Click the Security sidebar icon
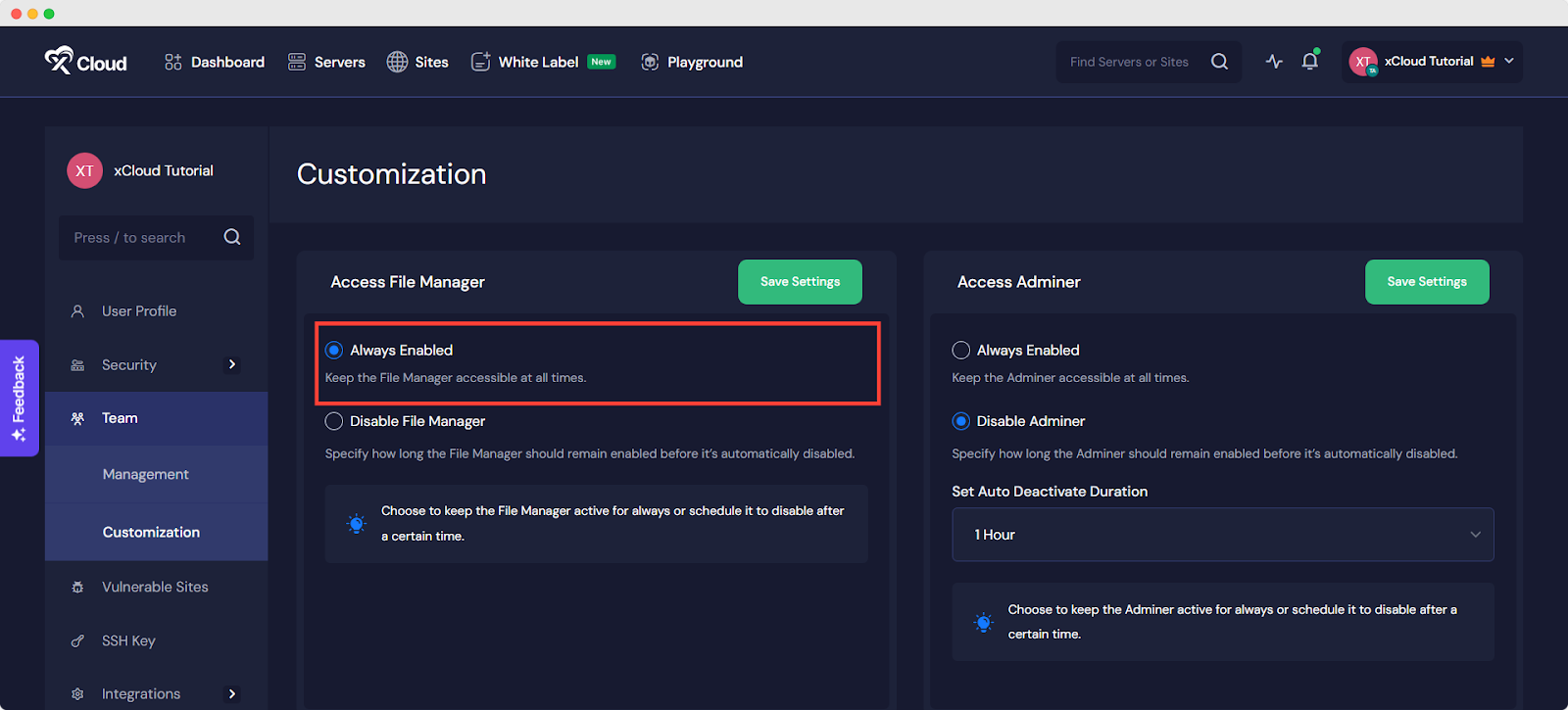 coord(77,365)
